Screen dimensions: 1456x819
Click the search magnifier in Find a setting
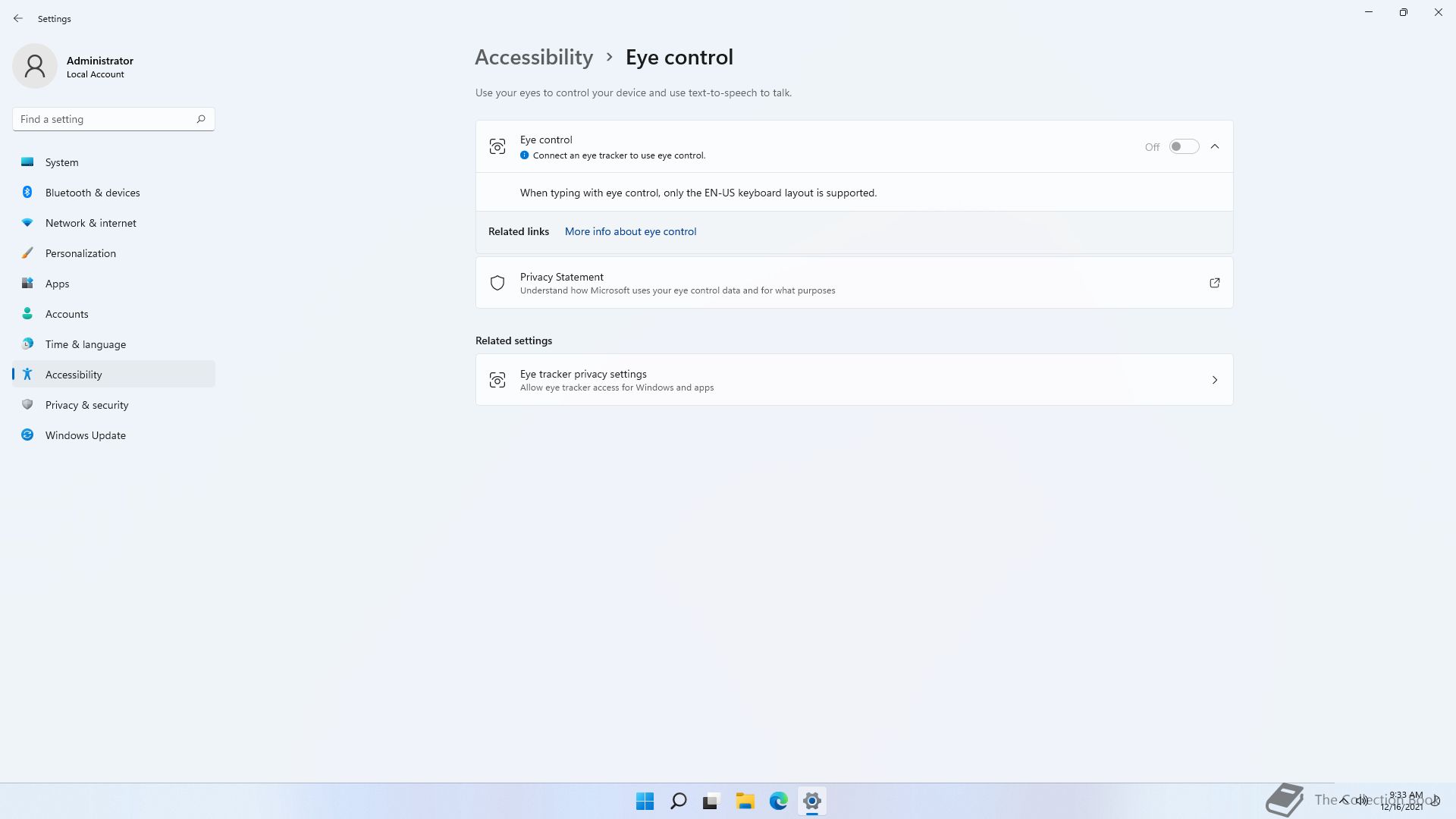(x=201, y=119)
